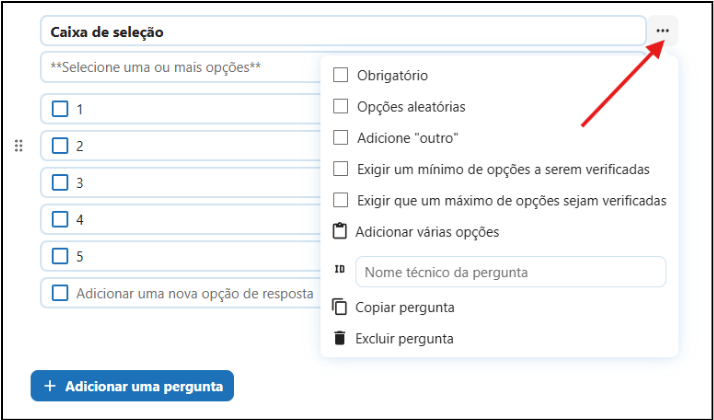
Task: Click the ID icon beside technical name
Action: tap(340, 270)
